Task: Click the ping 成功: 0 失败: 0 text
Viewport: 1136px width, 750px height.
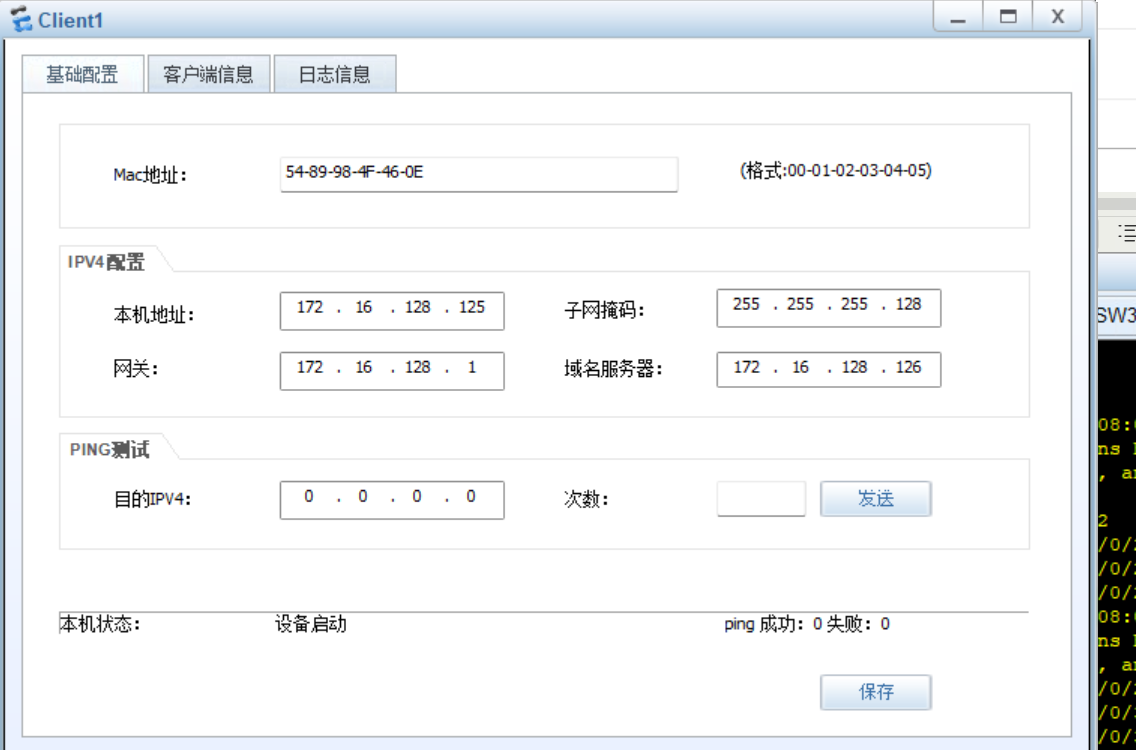Action: click(x=807, y=624)
